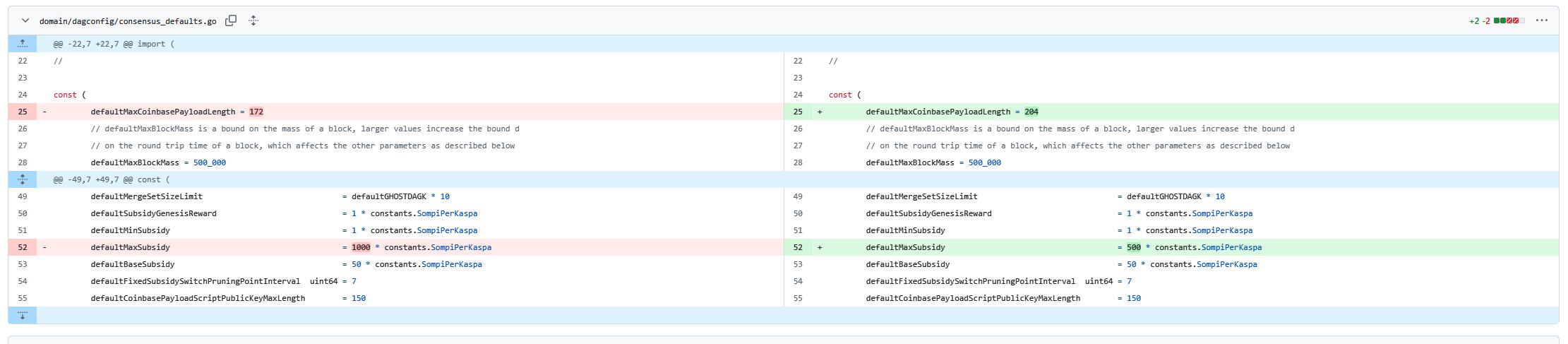Click the highlighted removed value 1000

click(361, 247)
